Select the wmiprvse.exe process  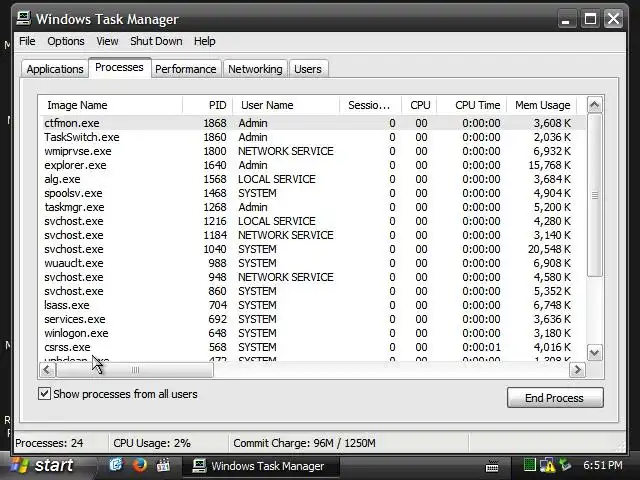point(313,151)
